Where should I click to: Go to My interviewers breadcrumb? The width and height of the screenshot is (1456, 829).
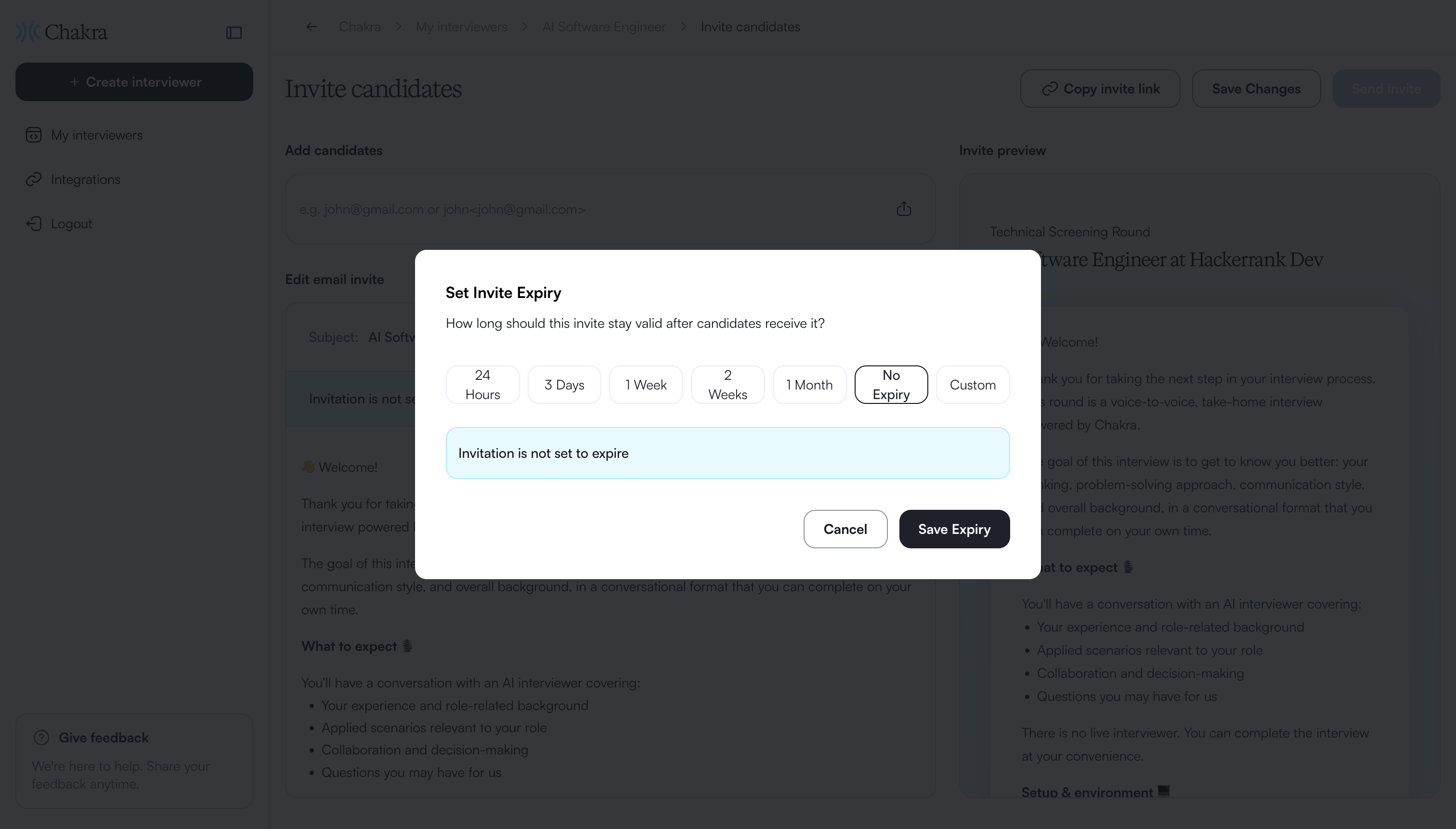461,27
